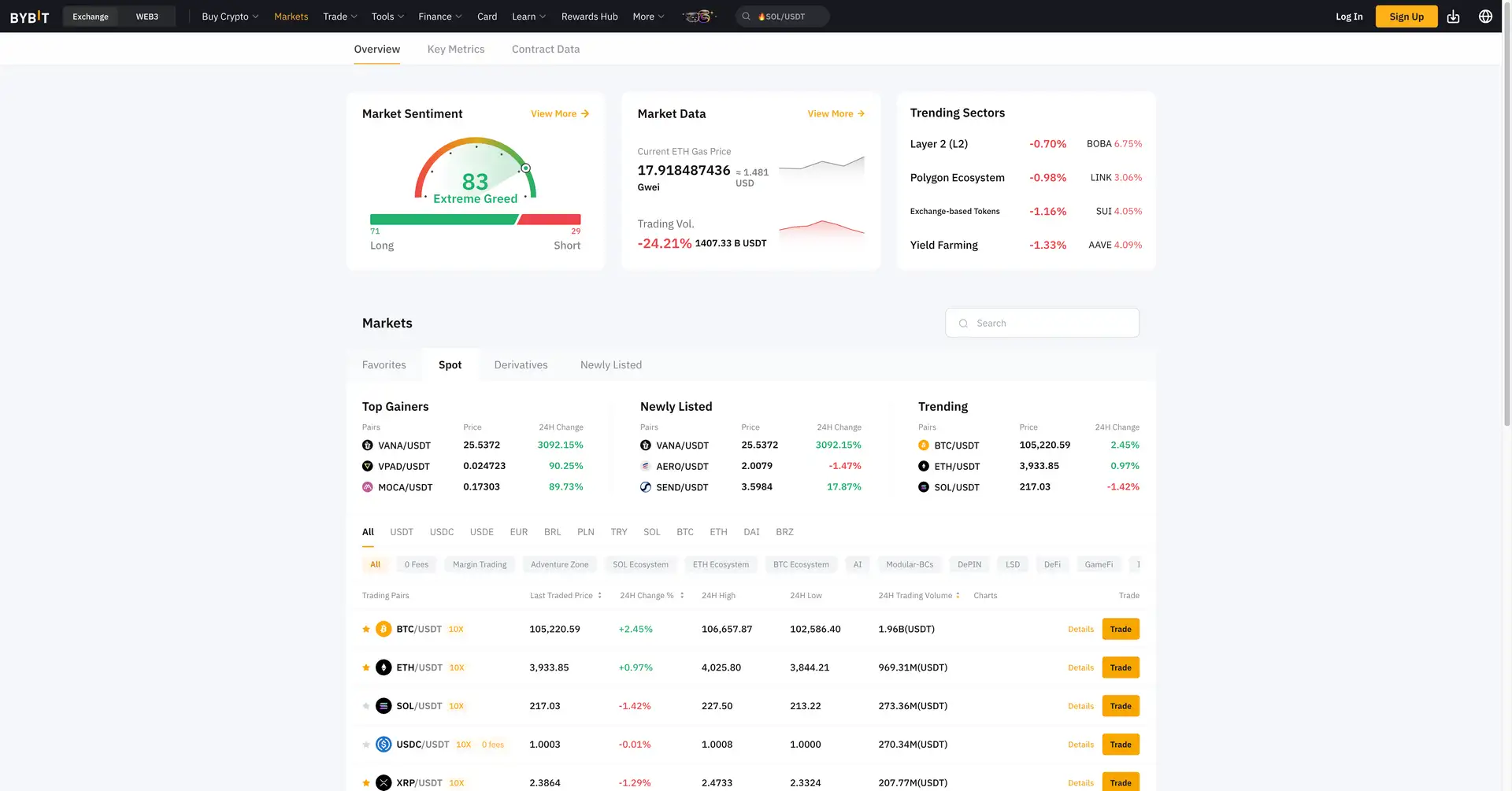Viewport: 1512px width, 791px height.
Task: Click the Solana icon in SOL/USDT row
Action: tap(384, 706)
